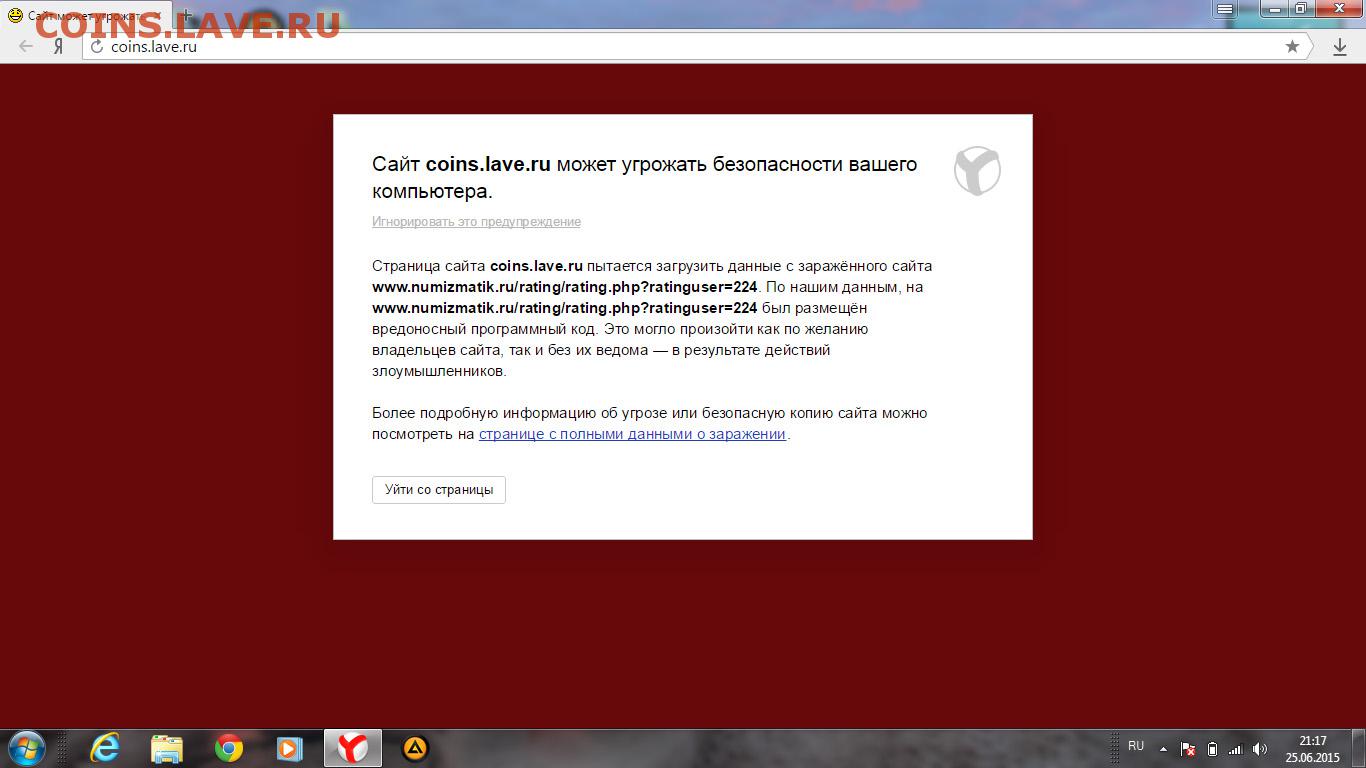Click the RU language indicator

coord(1136,746)
